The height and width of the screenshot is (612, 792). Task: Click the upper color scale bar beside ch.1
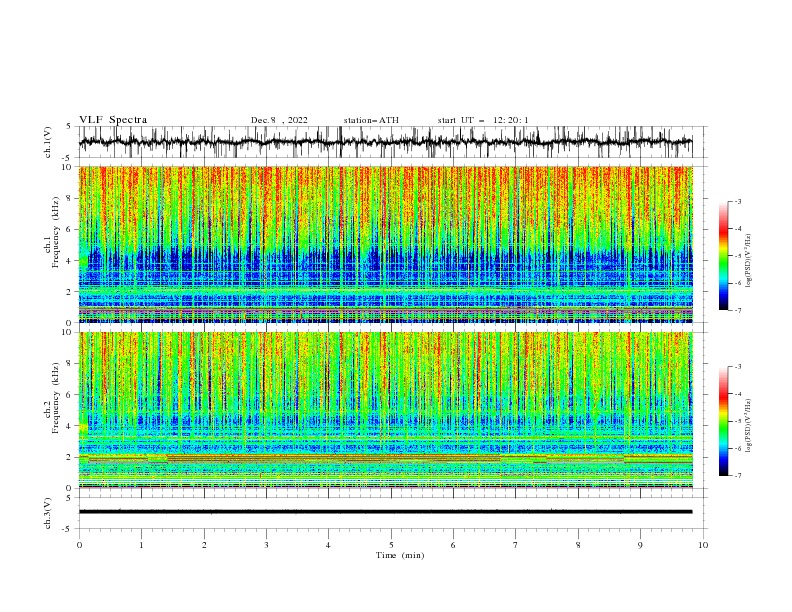tap(723, 256)
